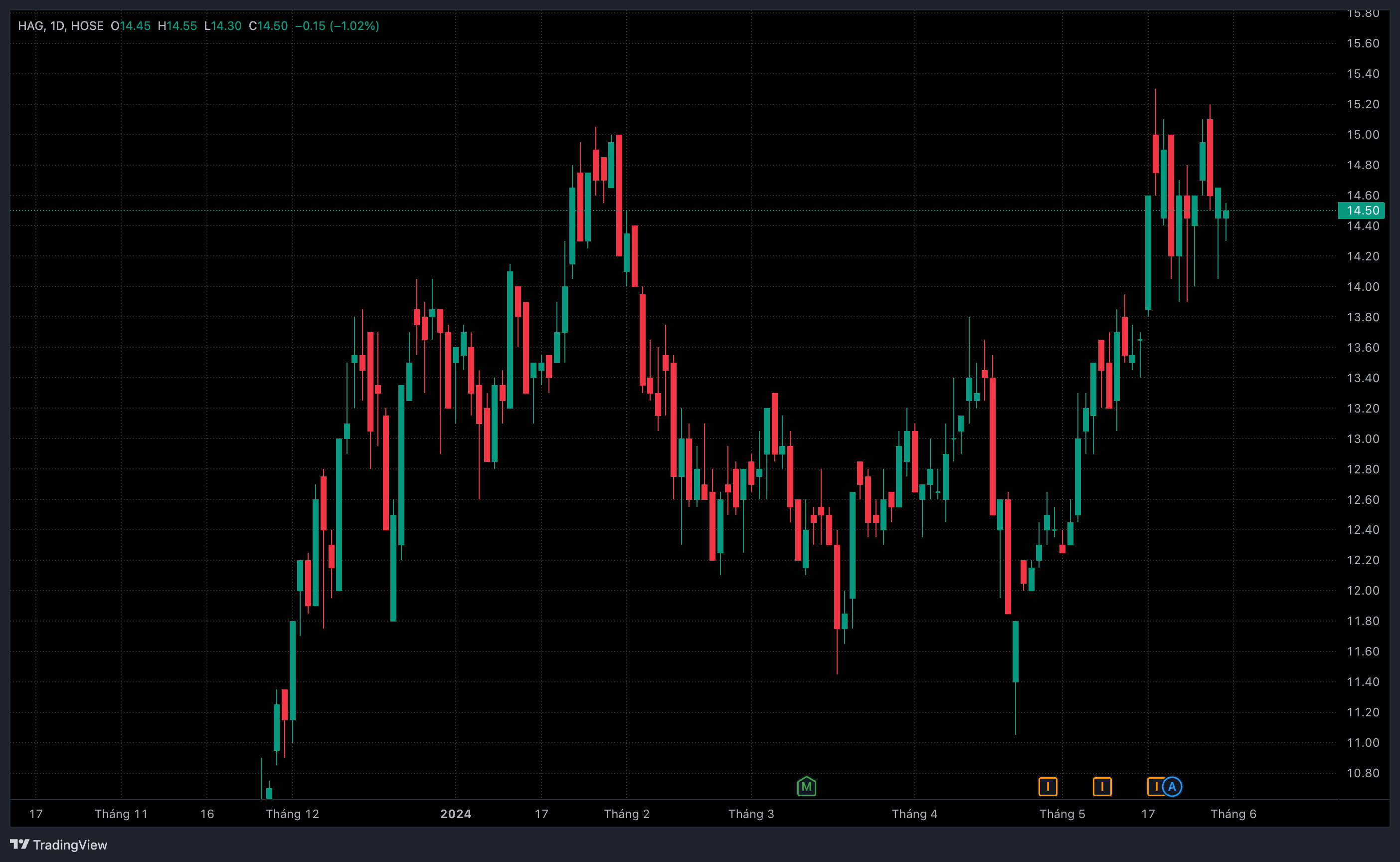
Task: Click the 14.20 price scale label
Action: pos(1363,256)
